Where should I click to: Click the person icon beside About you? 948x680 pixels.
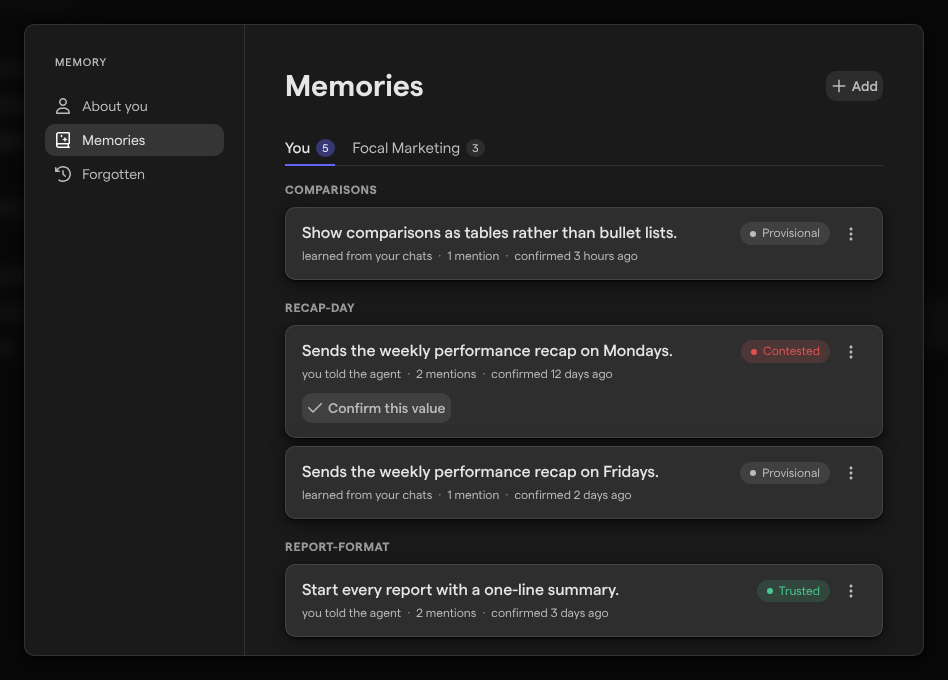point(63,106)
